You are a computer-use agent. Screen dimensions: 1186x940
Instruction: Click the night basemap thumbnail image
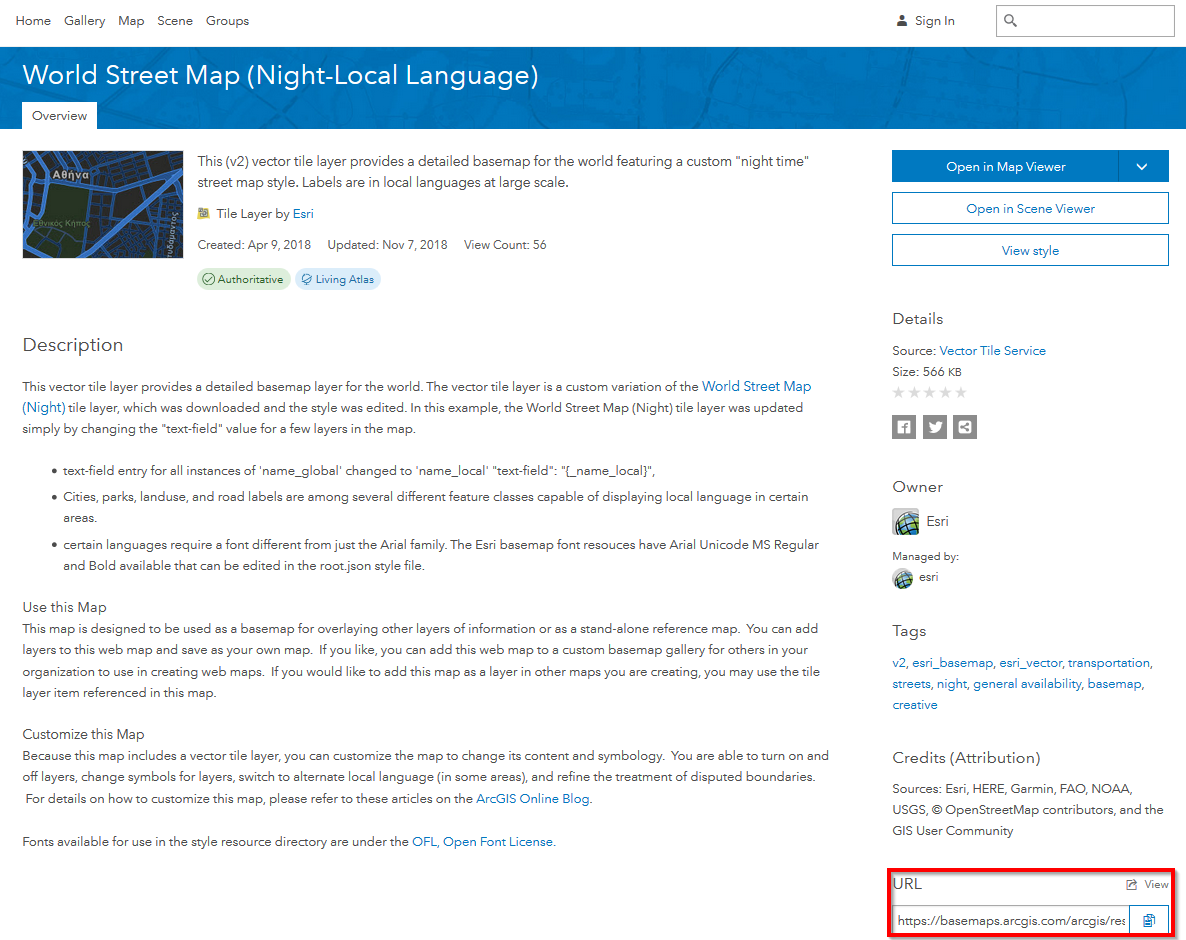(x=102, y=204)
